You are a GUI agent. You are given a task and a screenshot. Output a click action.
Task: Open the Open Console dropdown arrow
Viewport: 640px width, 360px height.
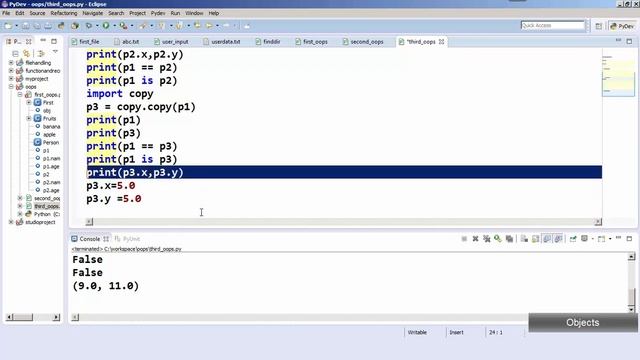(x=610, y=239)
